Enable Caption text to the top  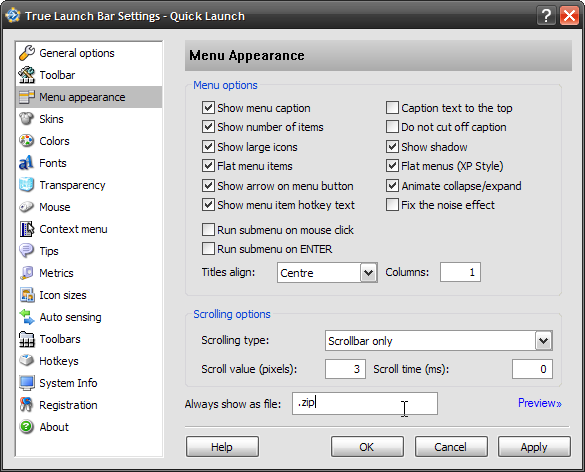click(392, 108)
